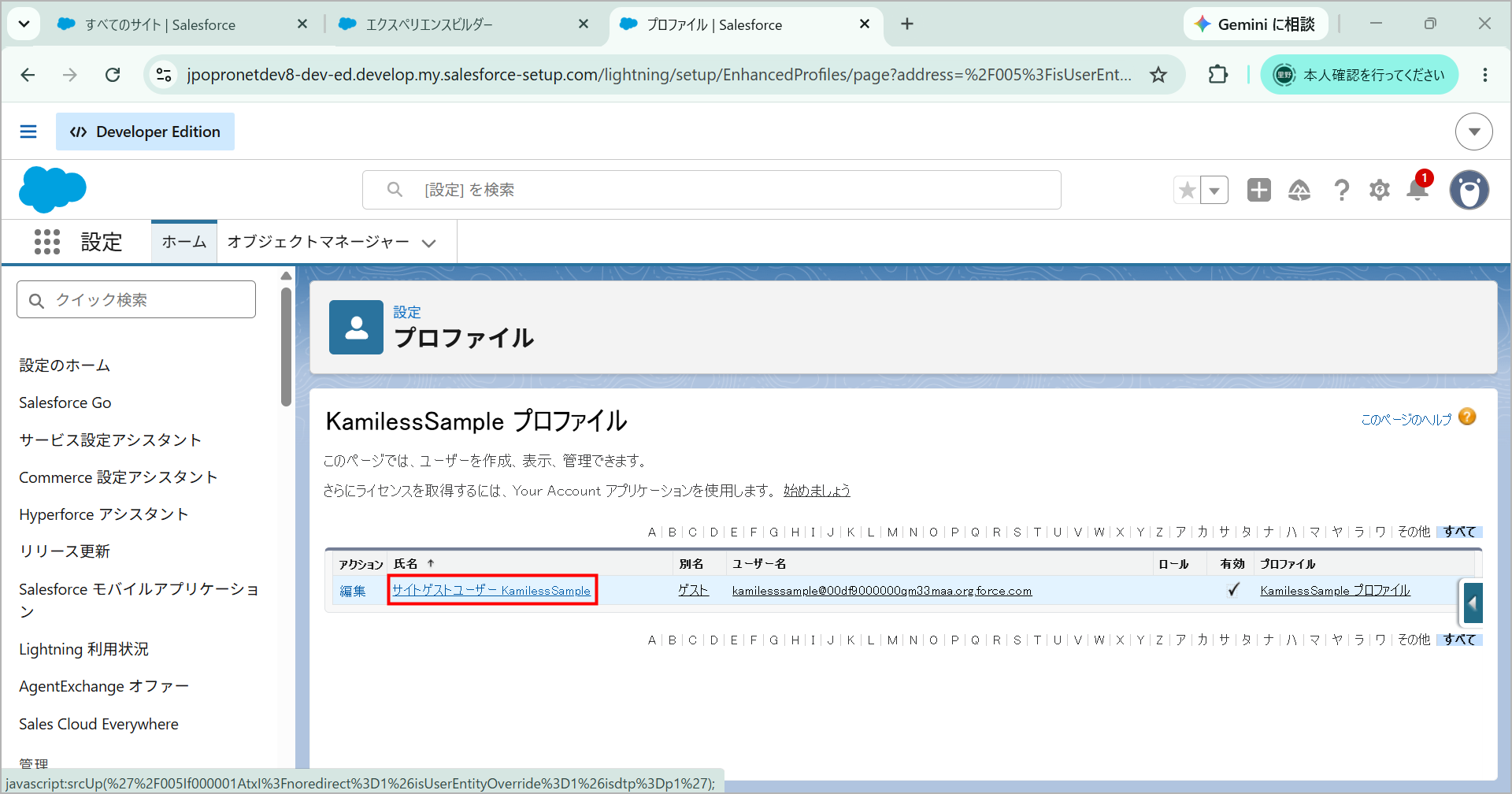Reload the current page
Screen dimensions: 1512x794
113,75
